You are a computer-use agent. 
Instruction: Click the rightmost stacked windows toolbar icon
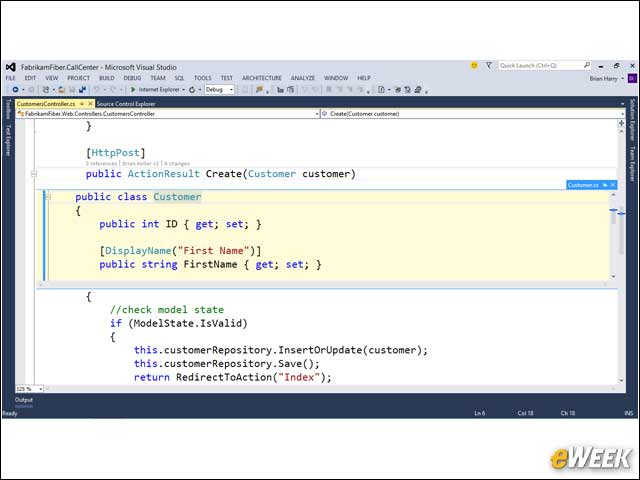[x=418, y=89]
